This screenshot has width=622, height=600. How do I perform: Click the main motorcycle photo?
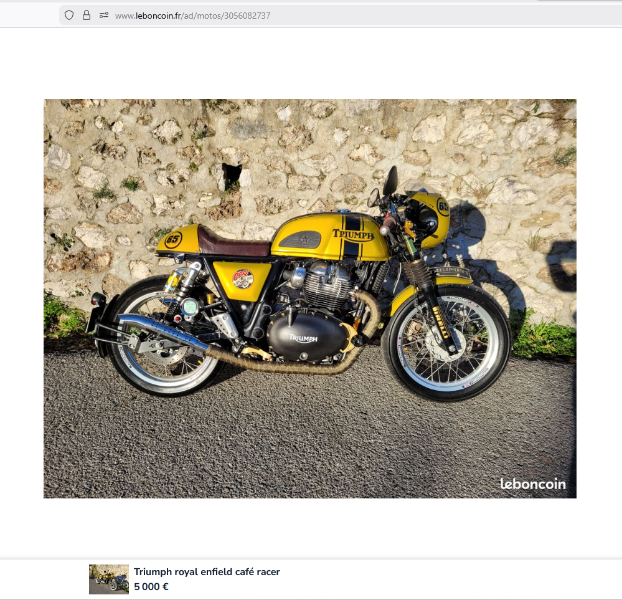click(x=310, y=298)
